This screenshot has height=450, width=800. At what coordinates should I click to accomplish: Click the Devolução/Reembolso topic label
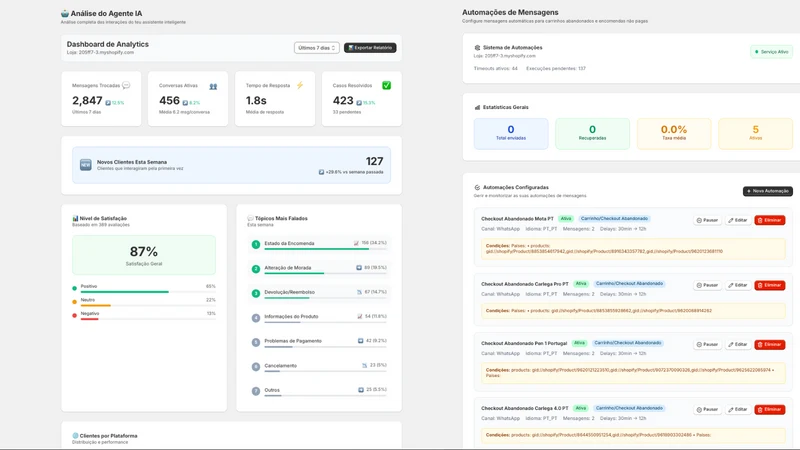289,292
